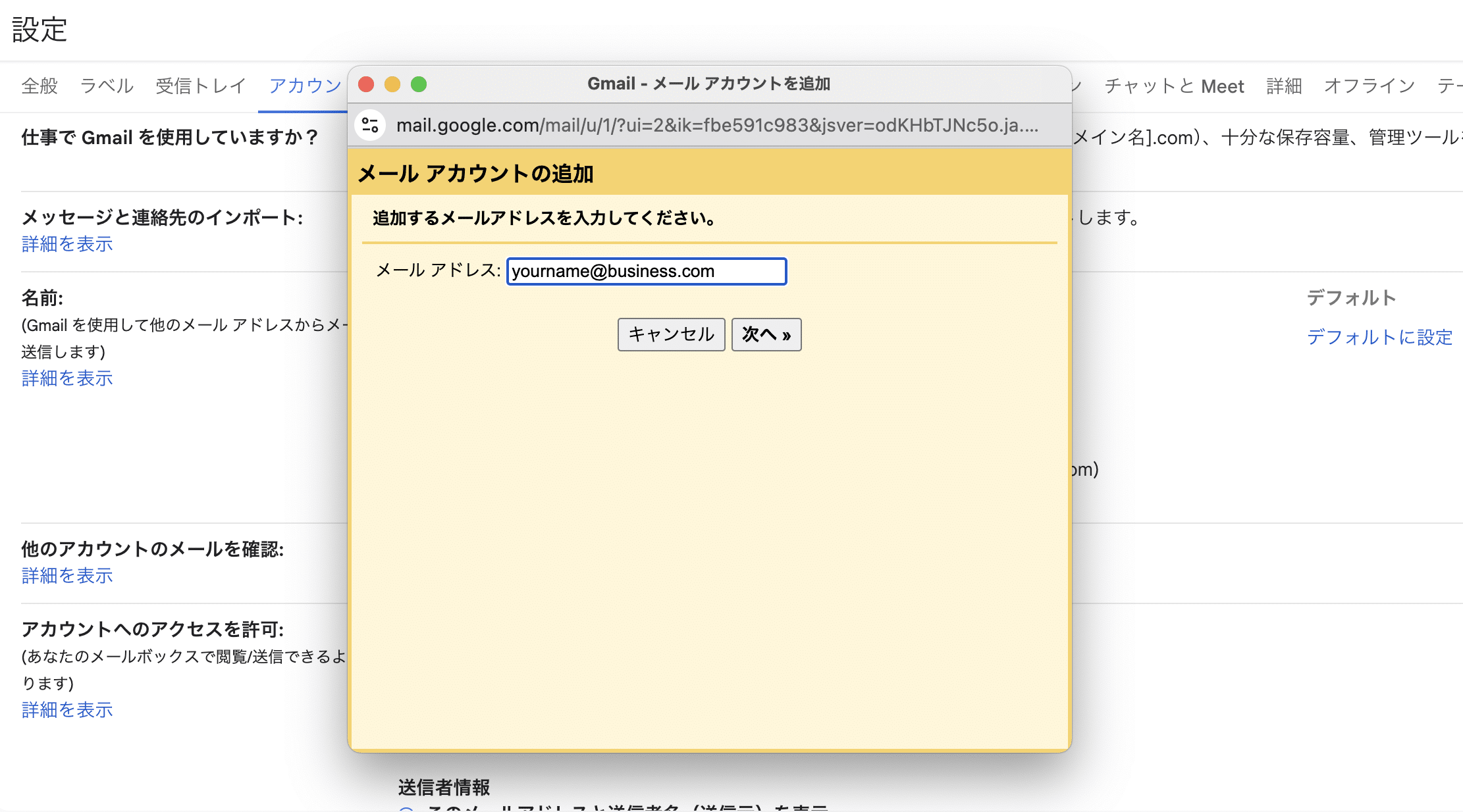Screen dimensions: 1463x812
Task: Select the オフライン tab
Action: pos(1369,86)
